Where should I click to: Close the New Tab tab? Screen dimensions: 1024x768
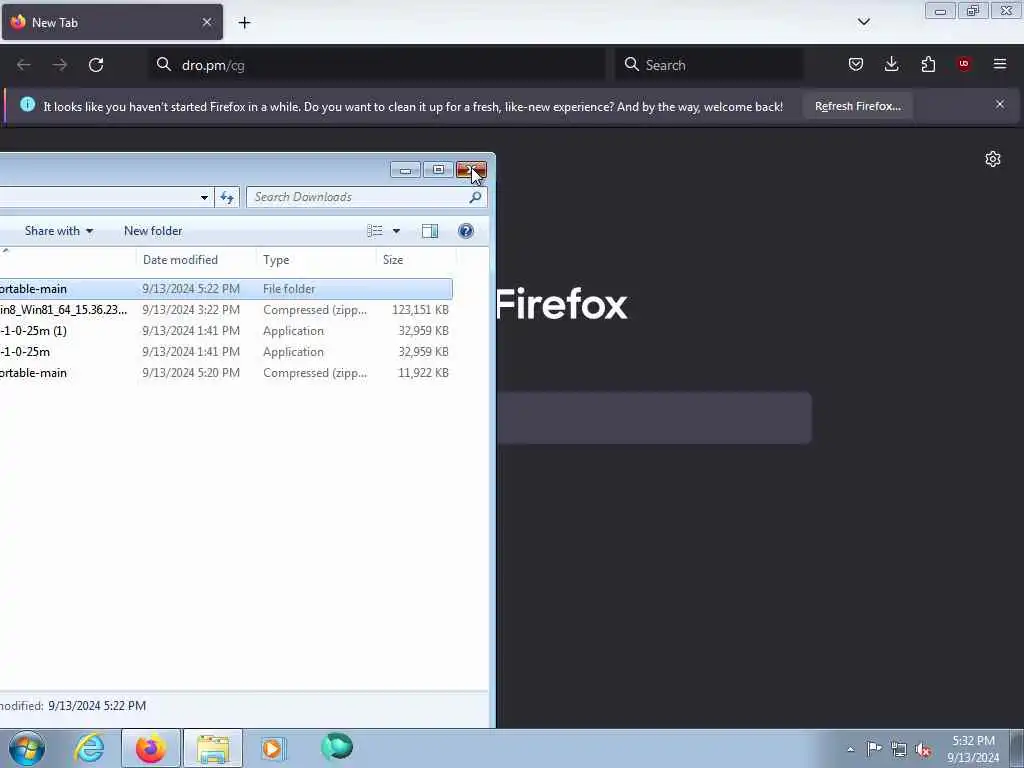point(207,22)
